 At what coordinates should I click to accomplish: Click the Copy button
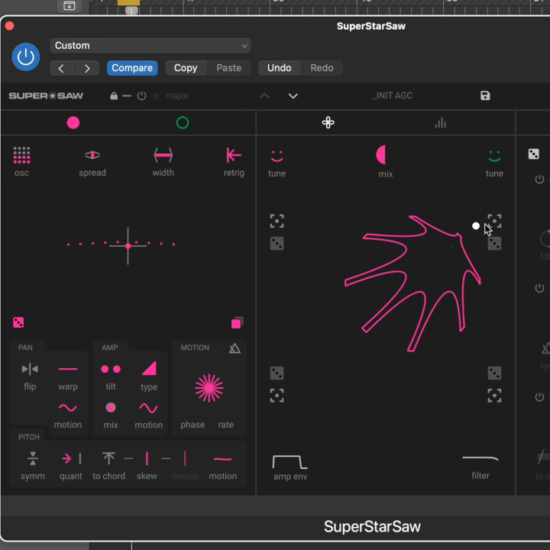(x=186, y=68)
